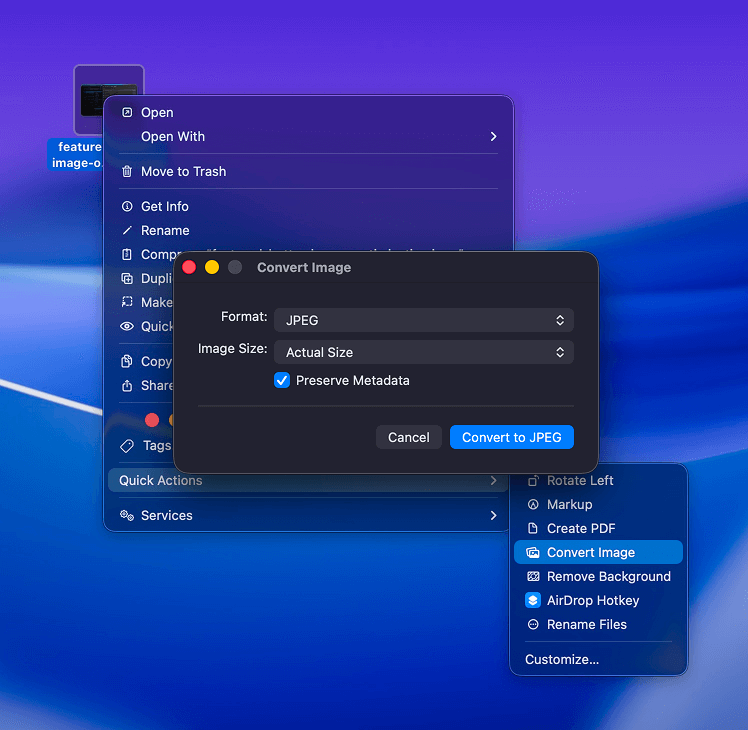
Task: Choose Customize... in the Quick Actions submenu
Action: click(x=562, y=660)
